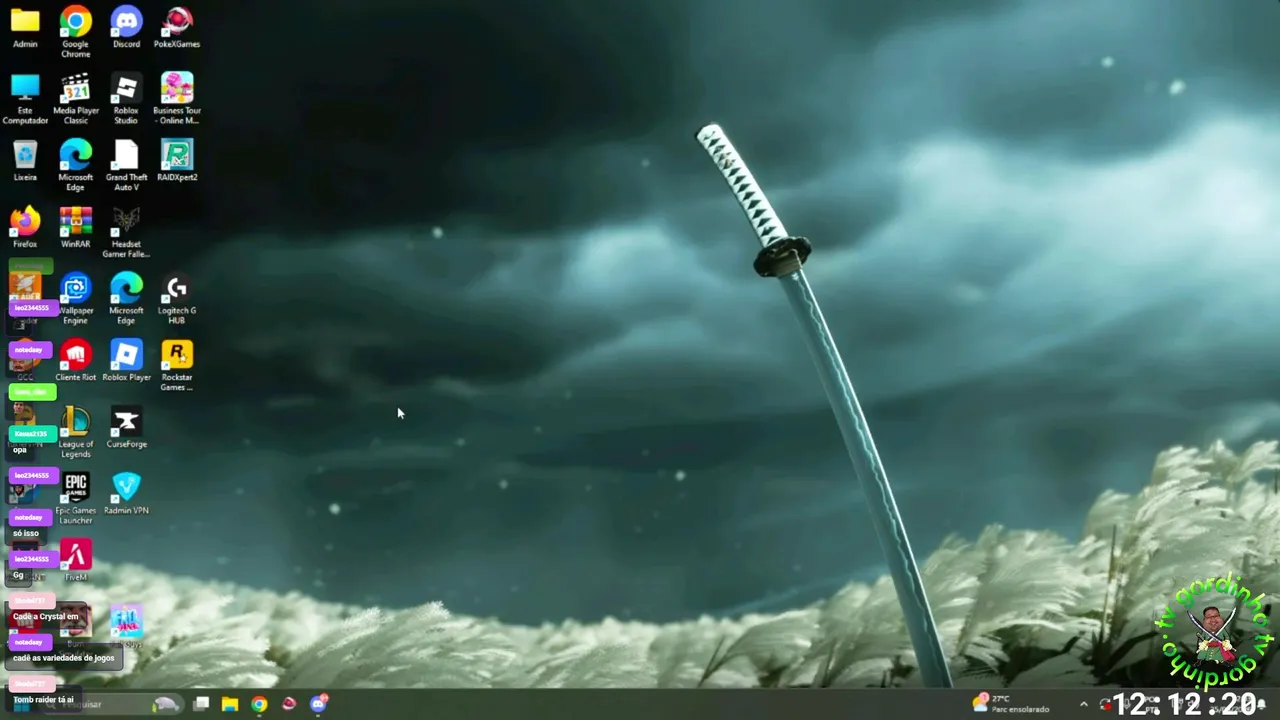Open the Cliente Riot desktop shortcut
Viewport: 1280px width, 720px height.
point(76,361)
